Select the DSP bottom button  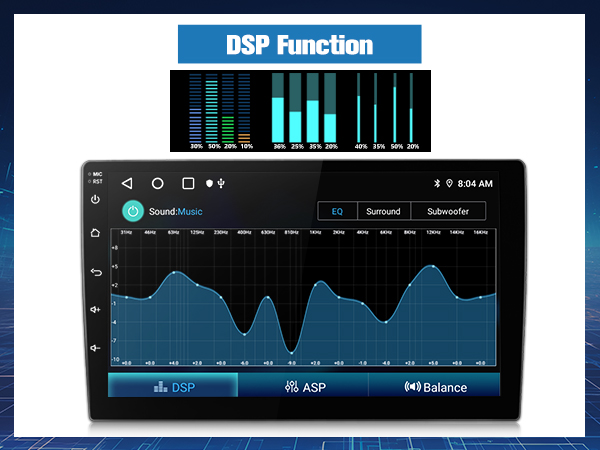click(x=173, y=386)
